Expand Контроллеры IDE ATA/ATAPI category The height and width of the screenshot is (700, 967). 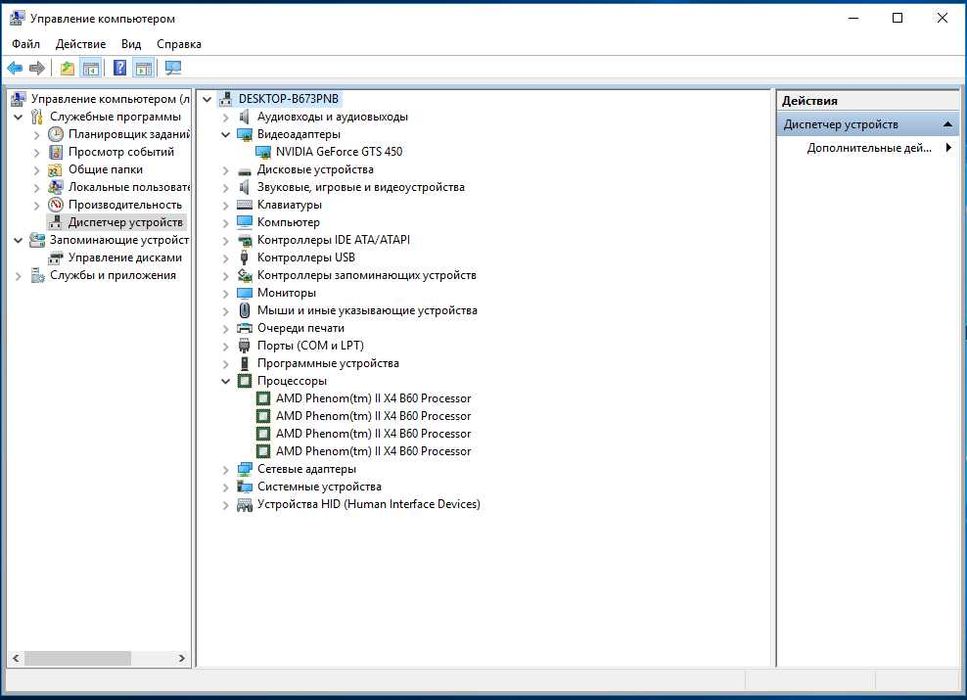[x=226, y=241]
